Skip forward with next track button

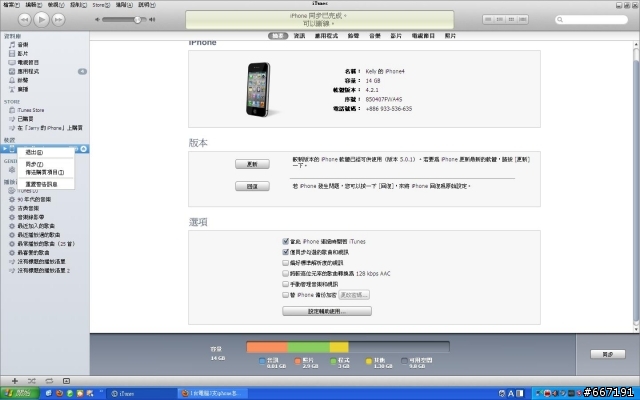tap(58, 19)
